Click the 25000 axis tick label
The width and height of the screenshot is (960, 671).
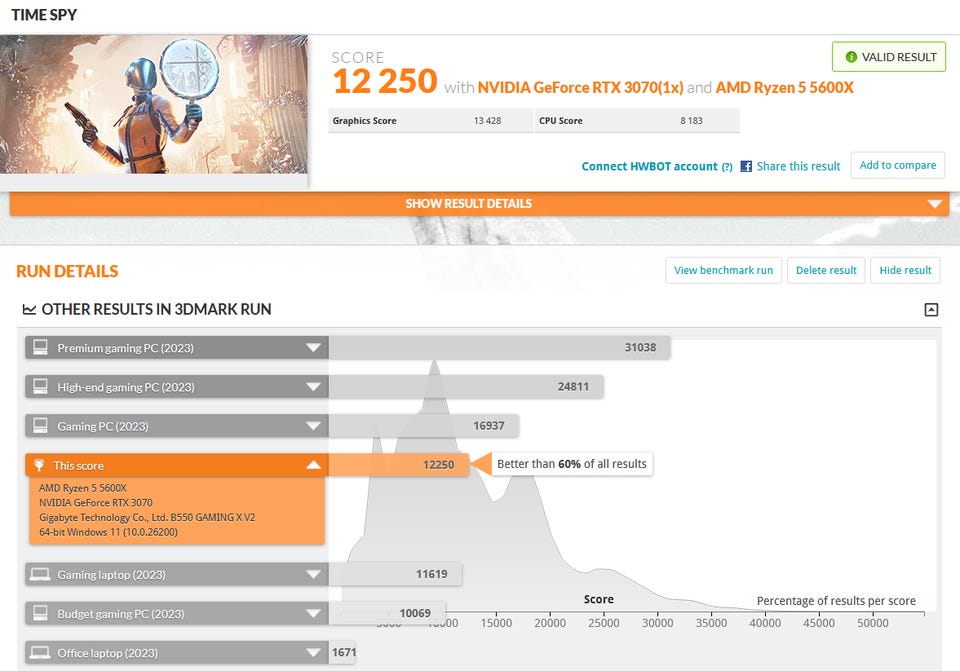[604, 623]
